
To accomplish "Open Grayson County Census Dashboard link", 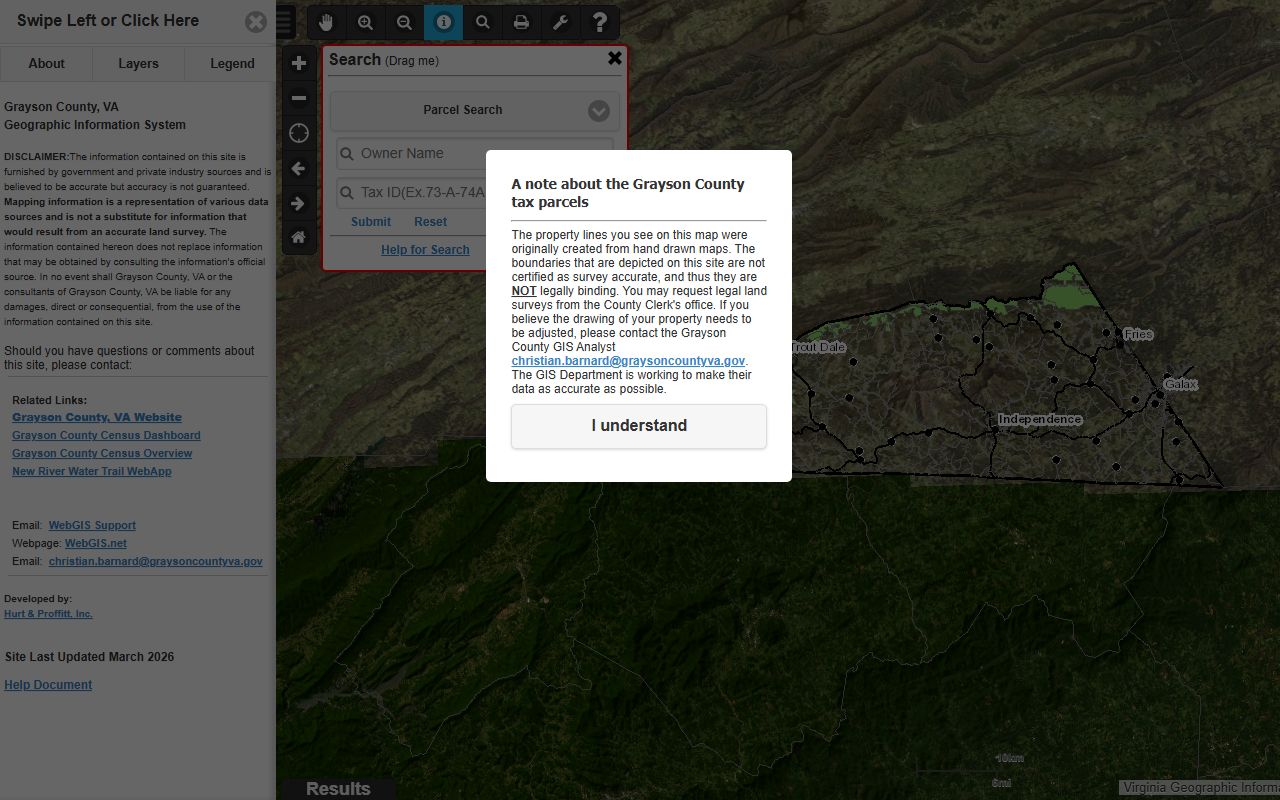I will [x=106, y=435].
